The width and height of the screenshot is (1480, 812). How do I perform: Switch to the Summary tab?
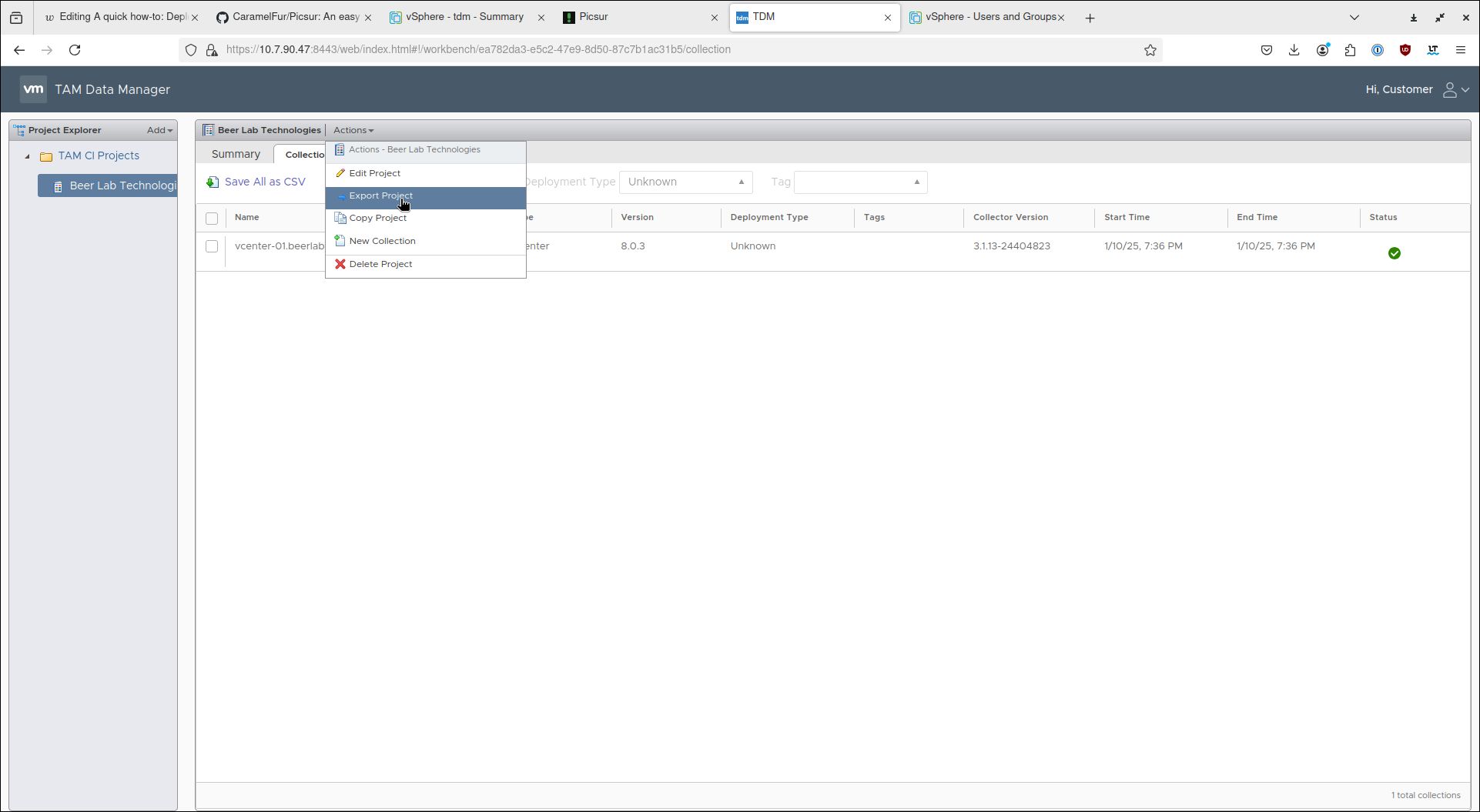[236, 154]
